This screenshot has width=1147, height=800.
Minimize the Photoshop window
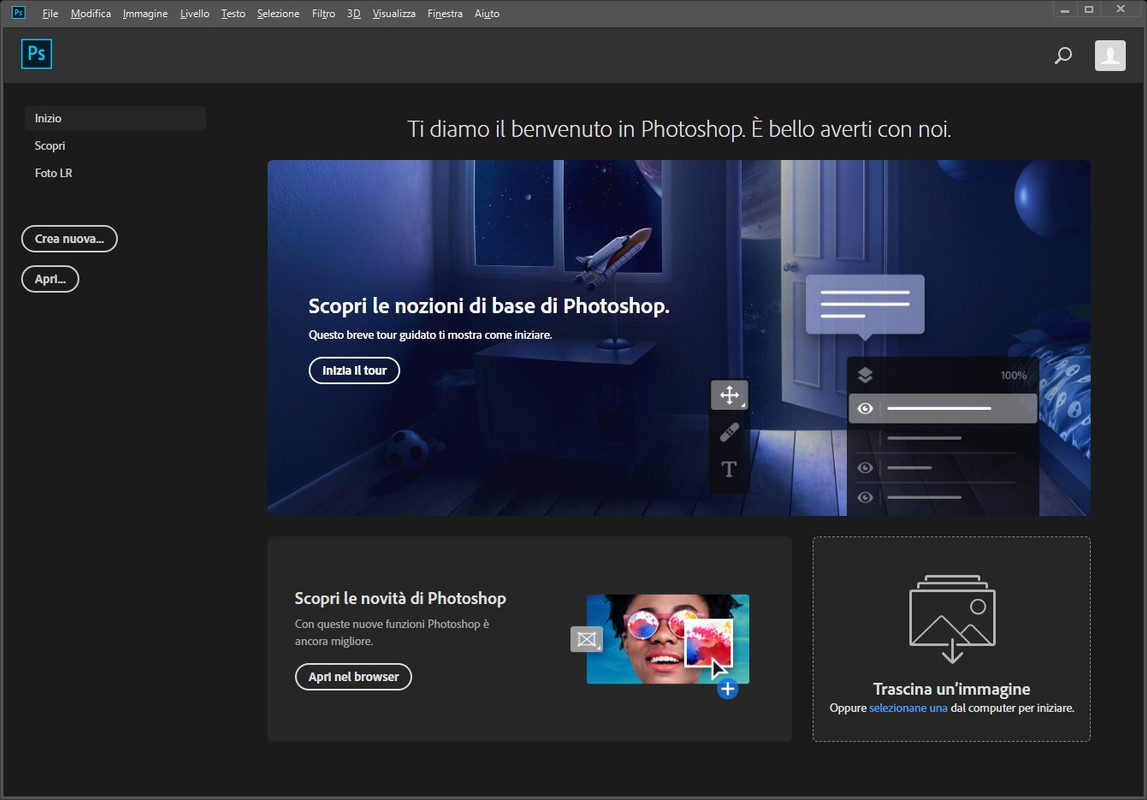coord(1065,10)
